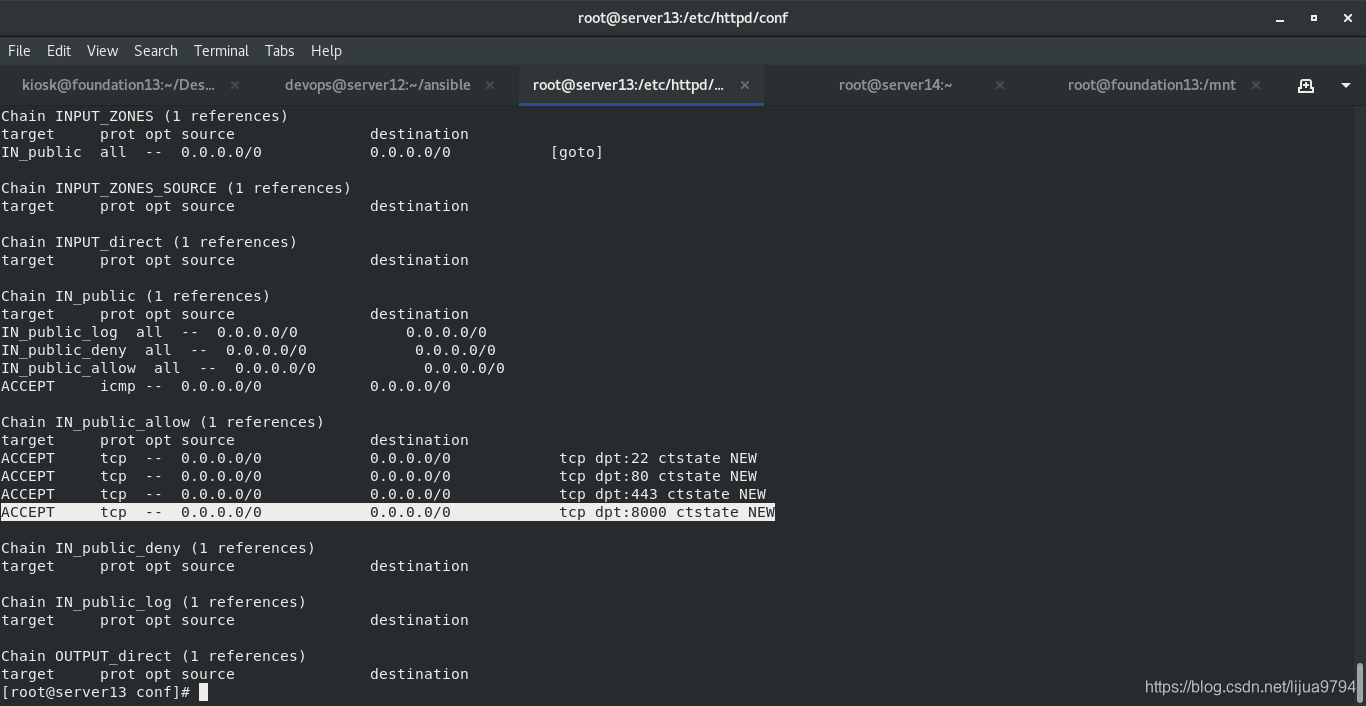This screenshot has height=706, width=1366.
Task: Close the root@server14 tab
Action: (x=999, y=85)
